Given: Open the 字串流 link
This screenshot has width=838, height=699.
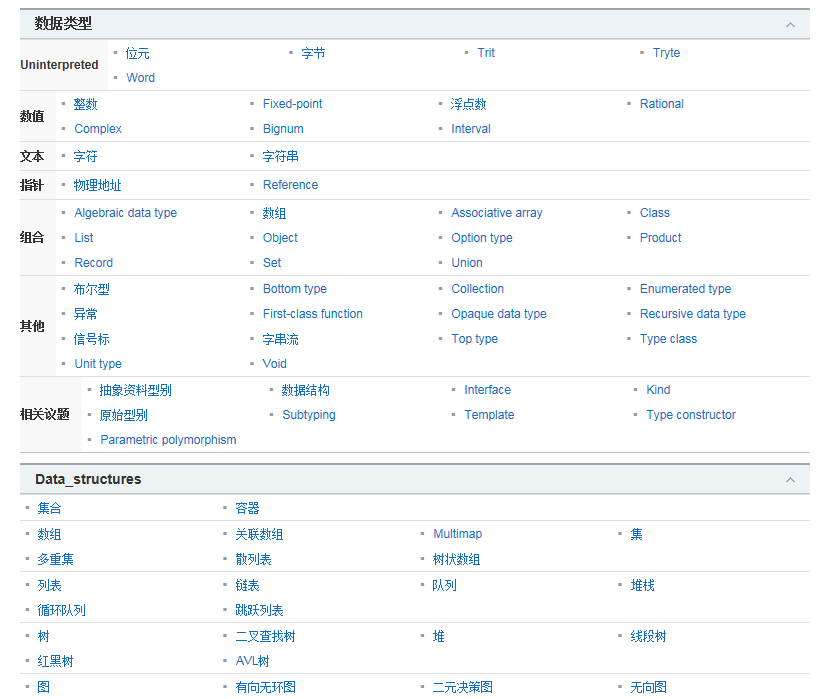Looking at the screenshot, I should click(281, 339).
